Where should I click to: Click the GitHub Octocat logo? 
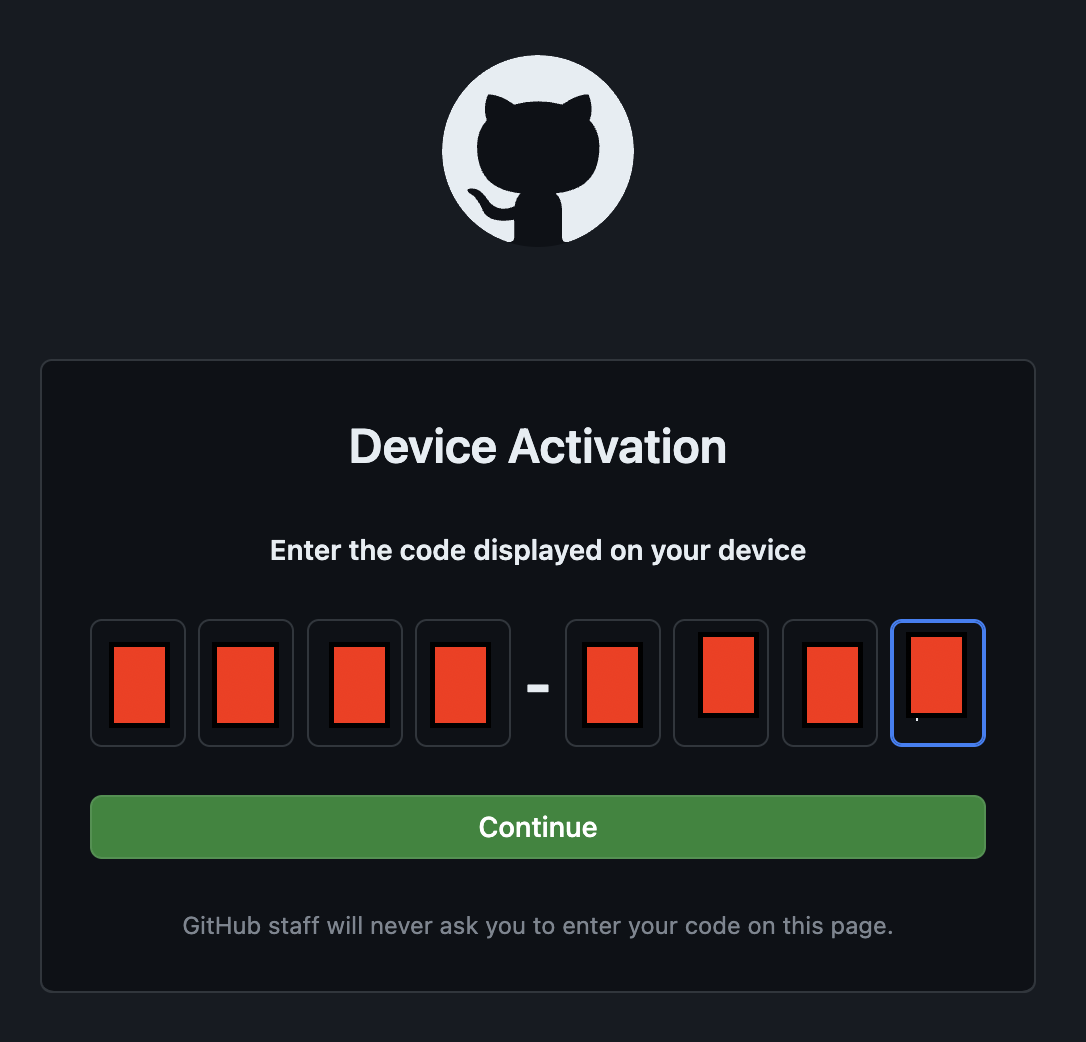click(x=537, y=151)
